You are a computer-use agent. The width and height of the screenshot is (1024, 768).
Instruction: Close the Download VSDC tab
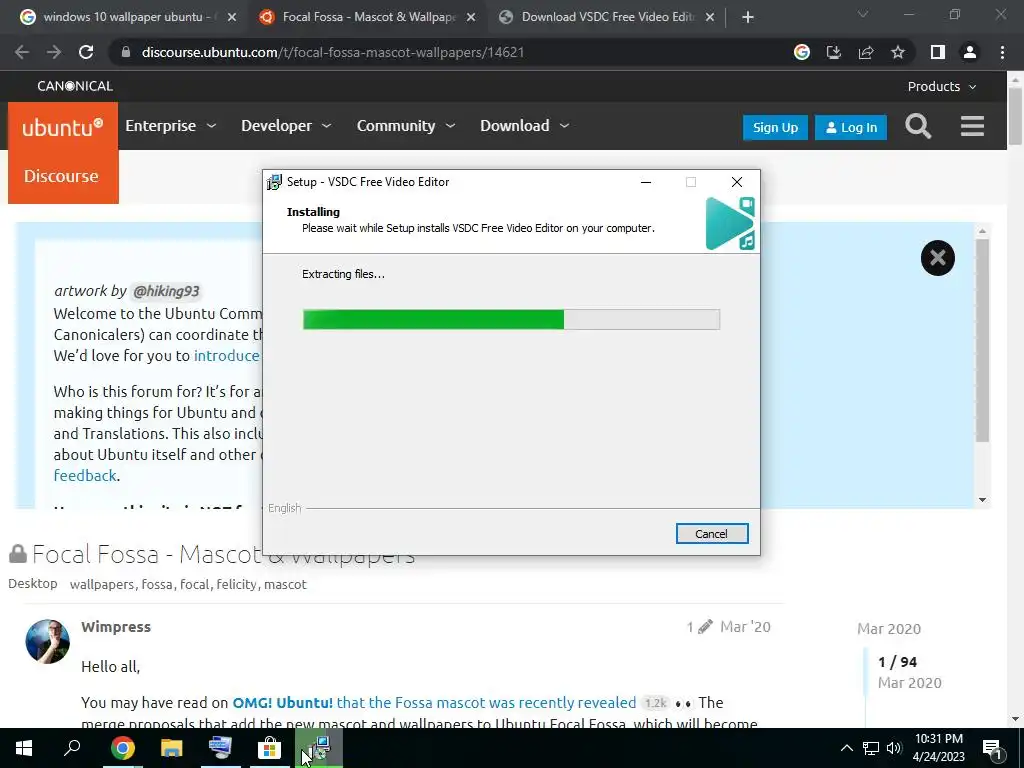tap(710, 17)
